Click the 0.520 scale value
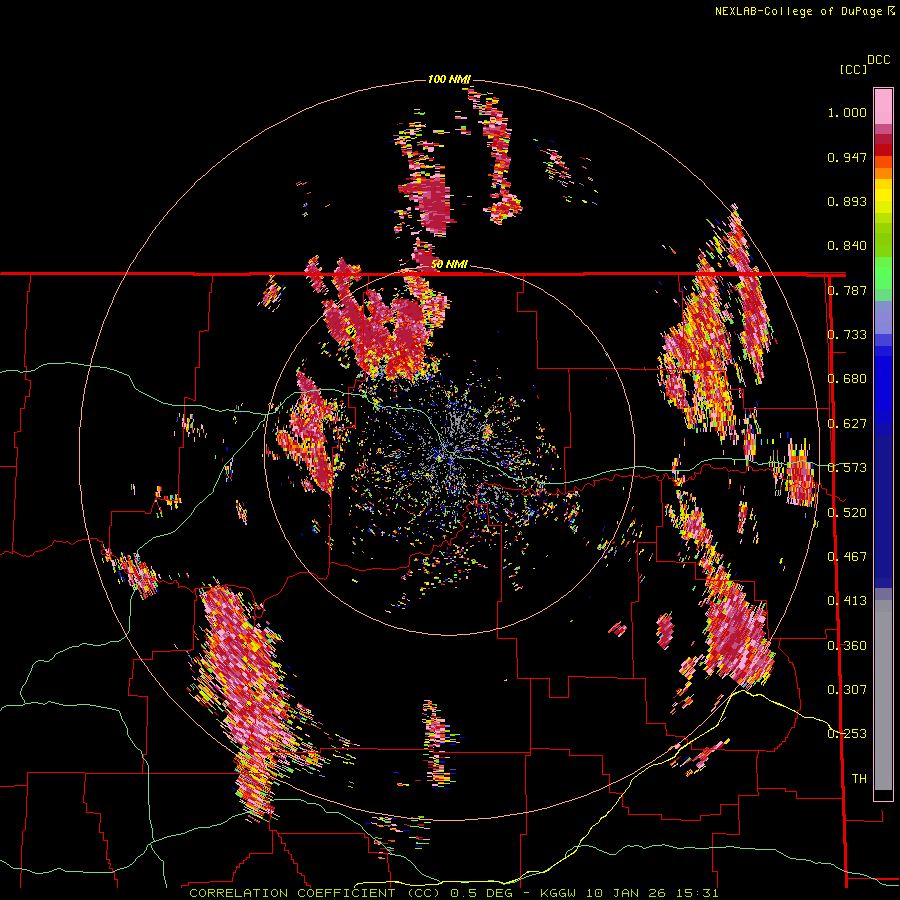Image resolution: width=900 pixels, height=900 pixels. tap(847, 513)
